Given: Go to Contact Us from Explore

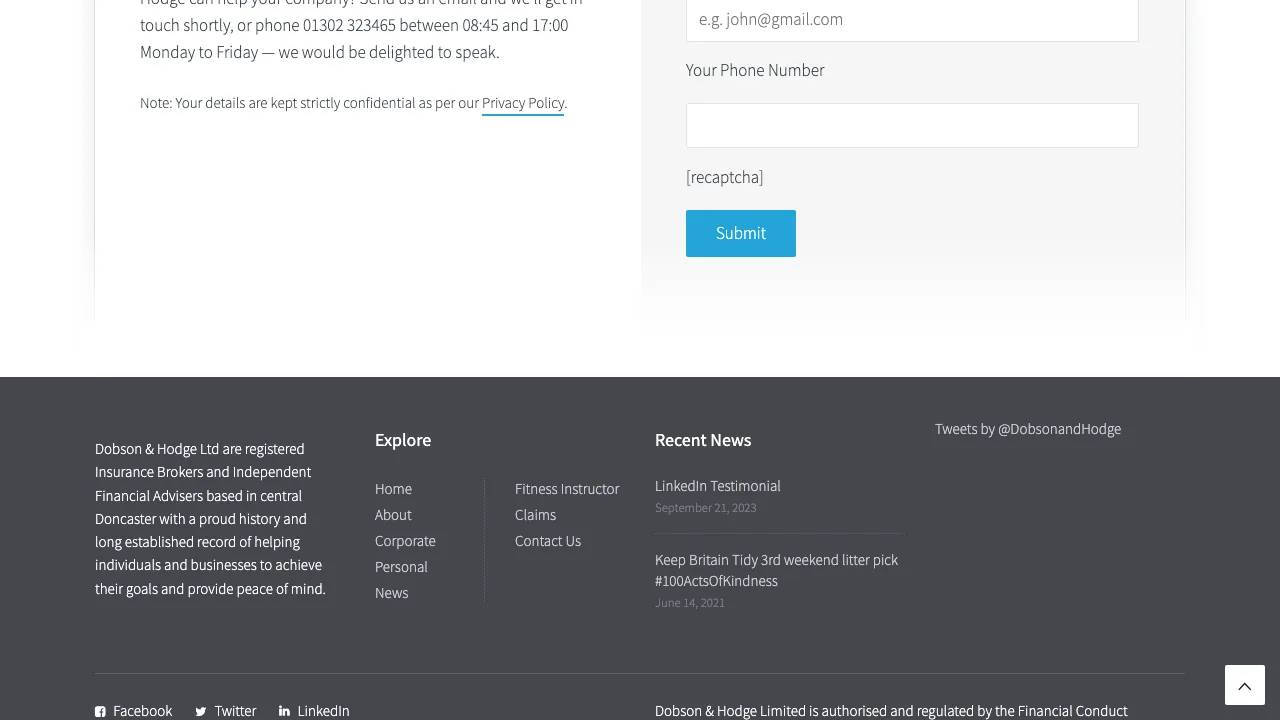Looking at the screenshot, I should point(547,541).
